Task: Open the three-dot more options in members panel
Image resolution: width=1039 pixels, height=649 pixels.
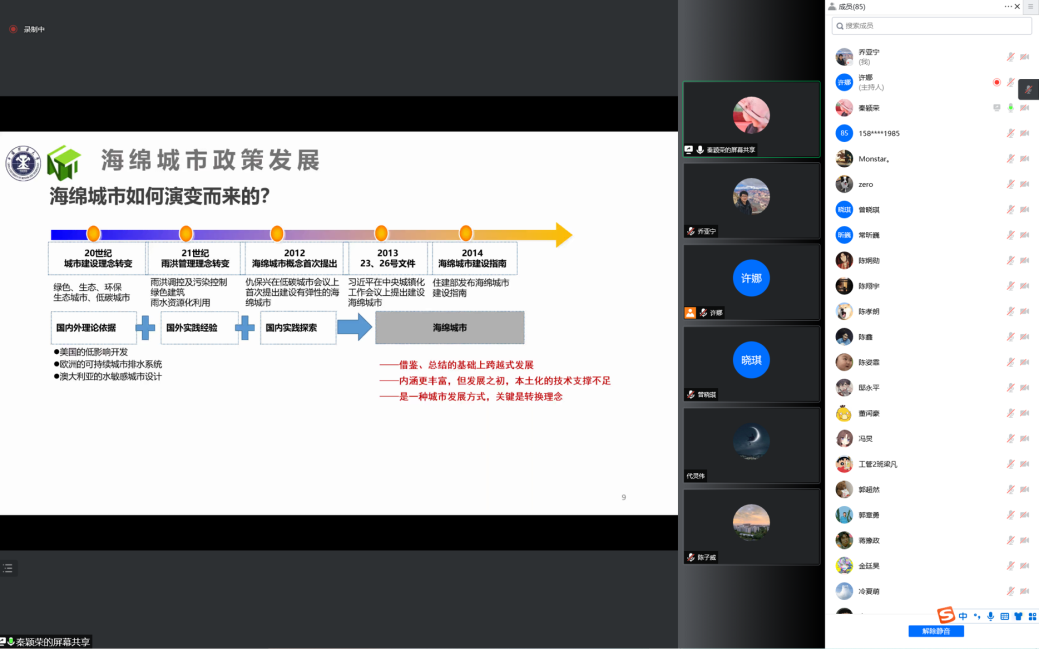Action: pyautogui.click(x=1008, y=6)
